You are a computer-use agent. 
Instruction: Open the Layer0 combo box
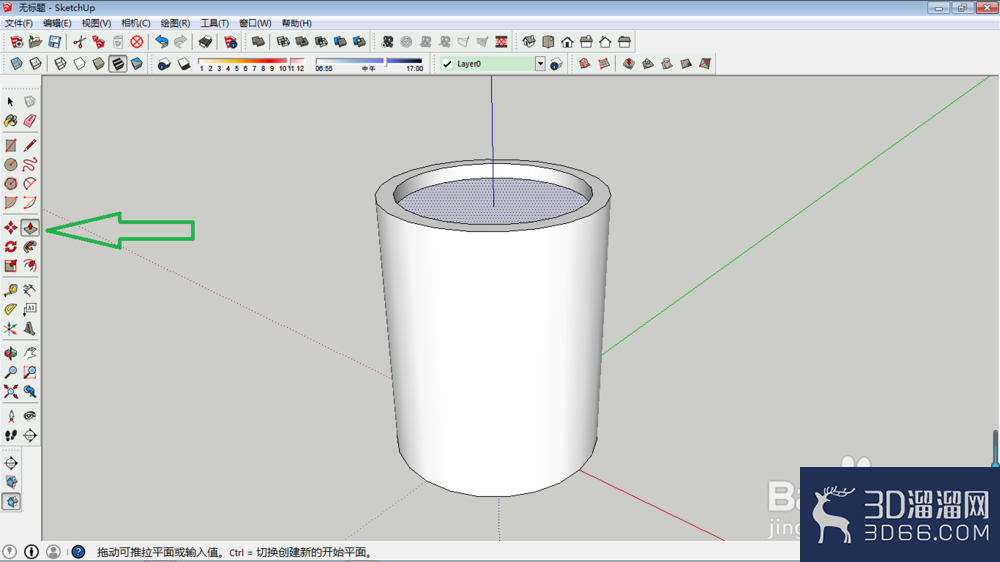click(493, 64)
